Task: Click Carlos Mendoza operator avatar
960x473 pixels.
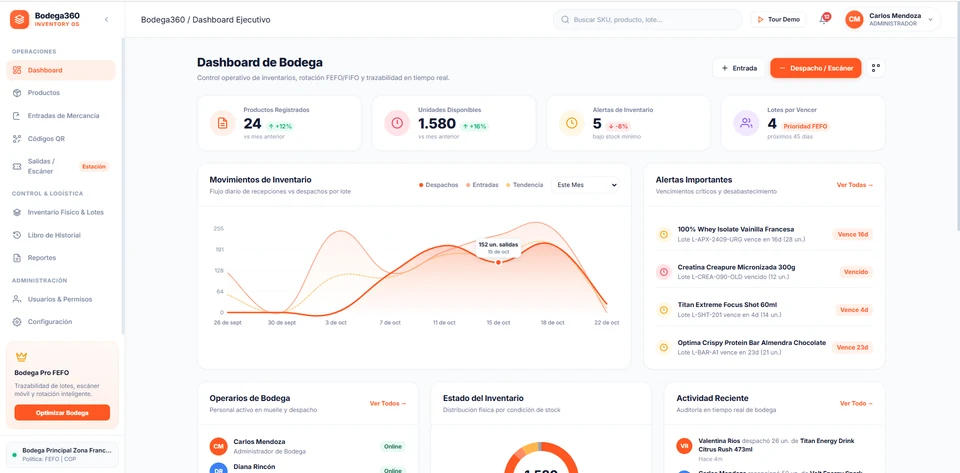Action: click(218, 446)
